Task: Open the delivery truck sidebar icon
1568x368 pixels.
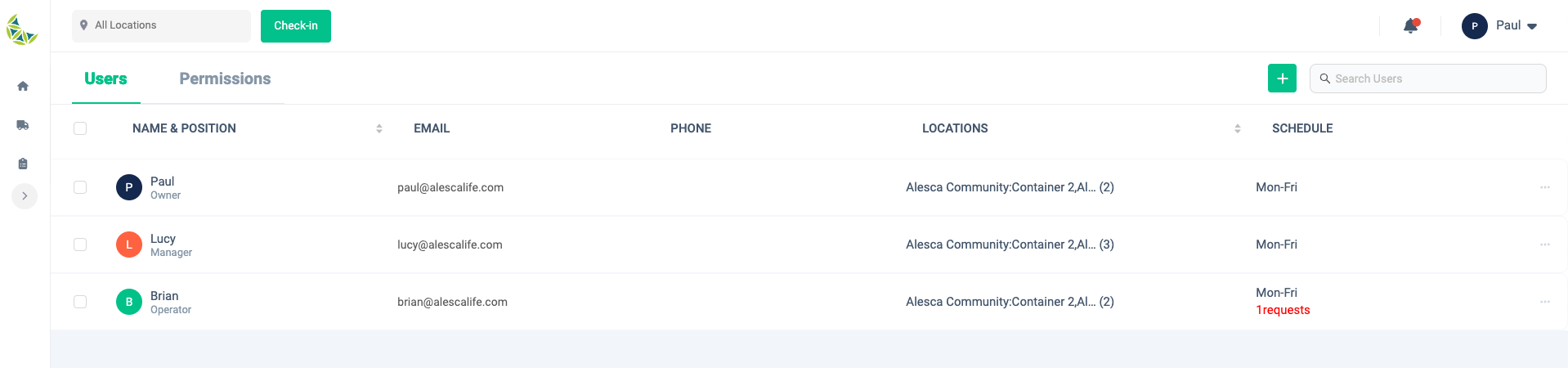Action: [23, 125]
